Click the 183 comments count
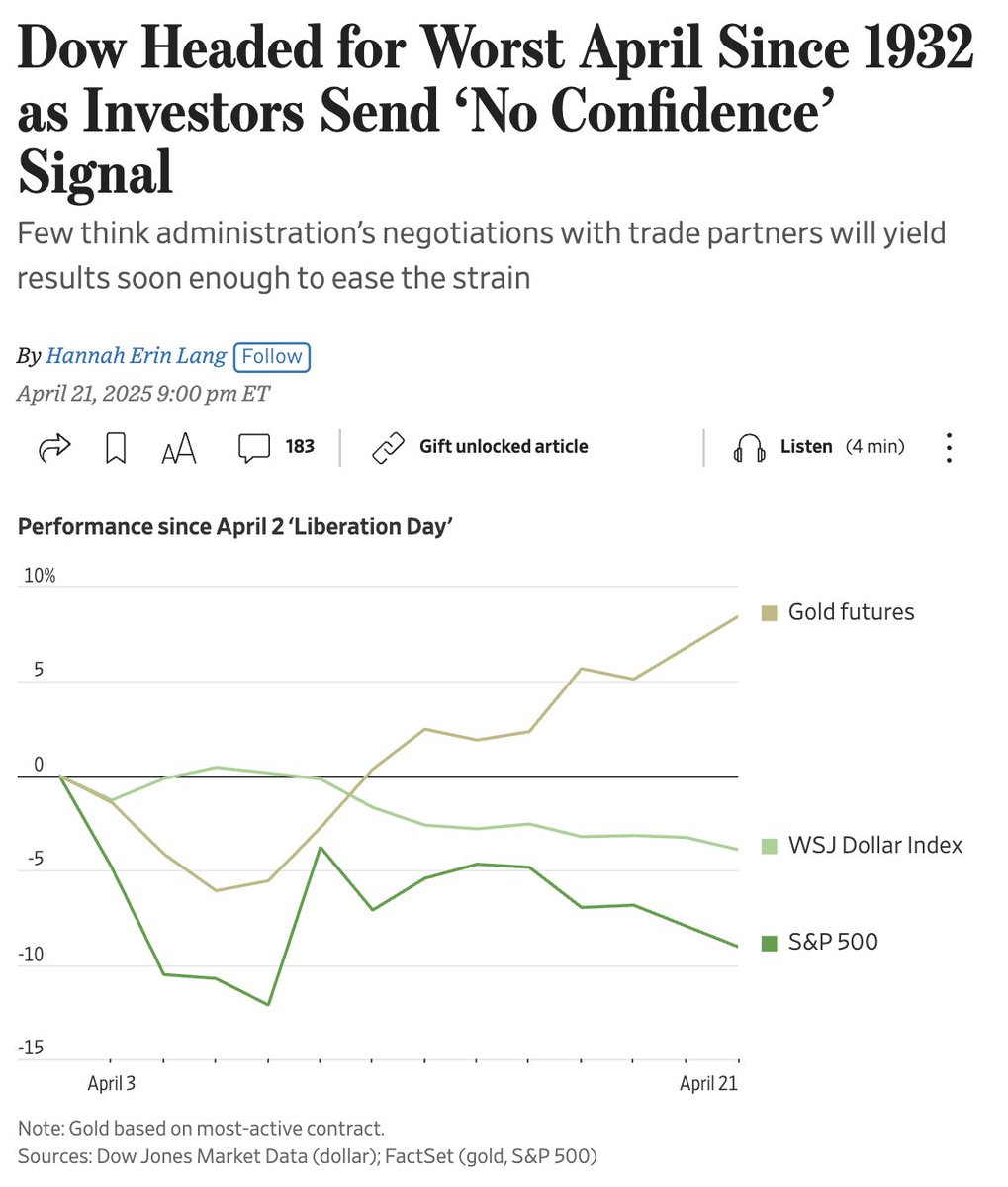The image size is (1008, 1187). [x=300, y=447]
